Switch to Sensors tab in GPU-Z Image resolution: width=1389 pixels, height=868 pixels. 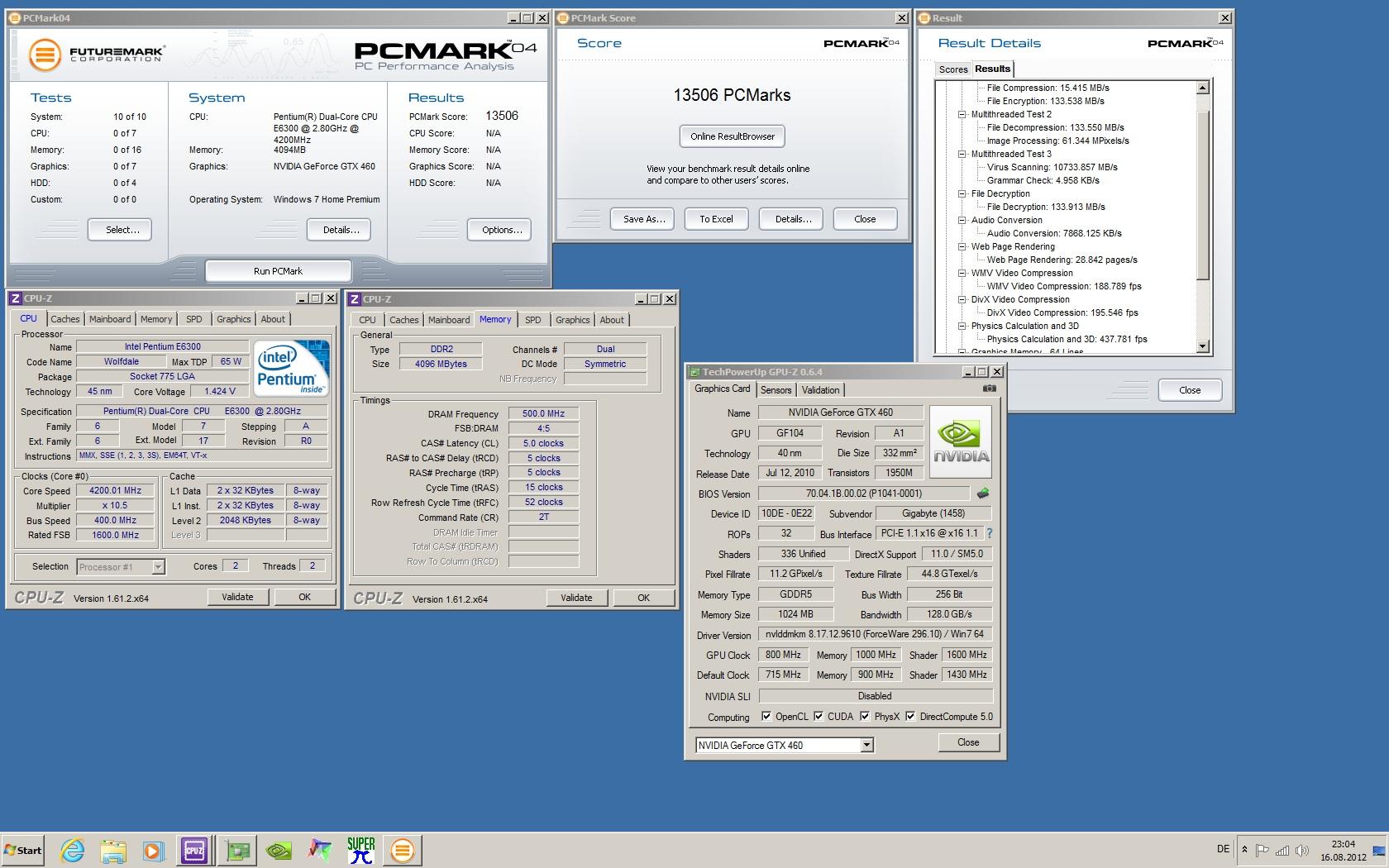(x=776, y=390)
